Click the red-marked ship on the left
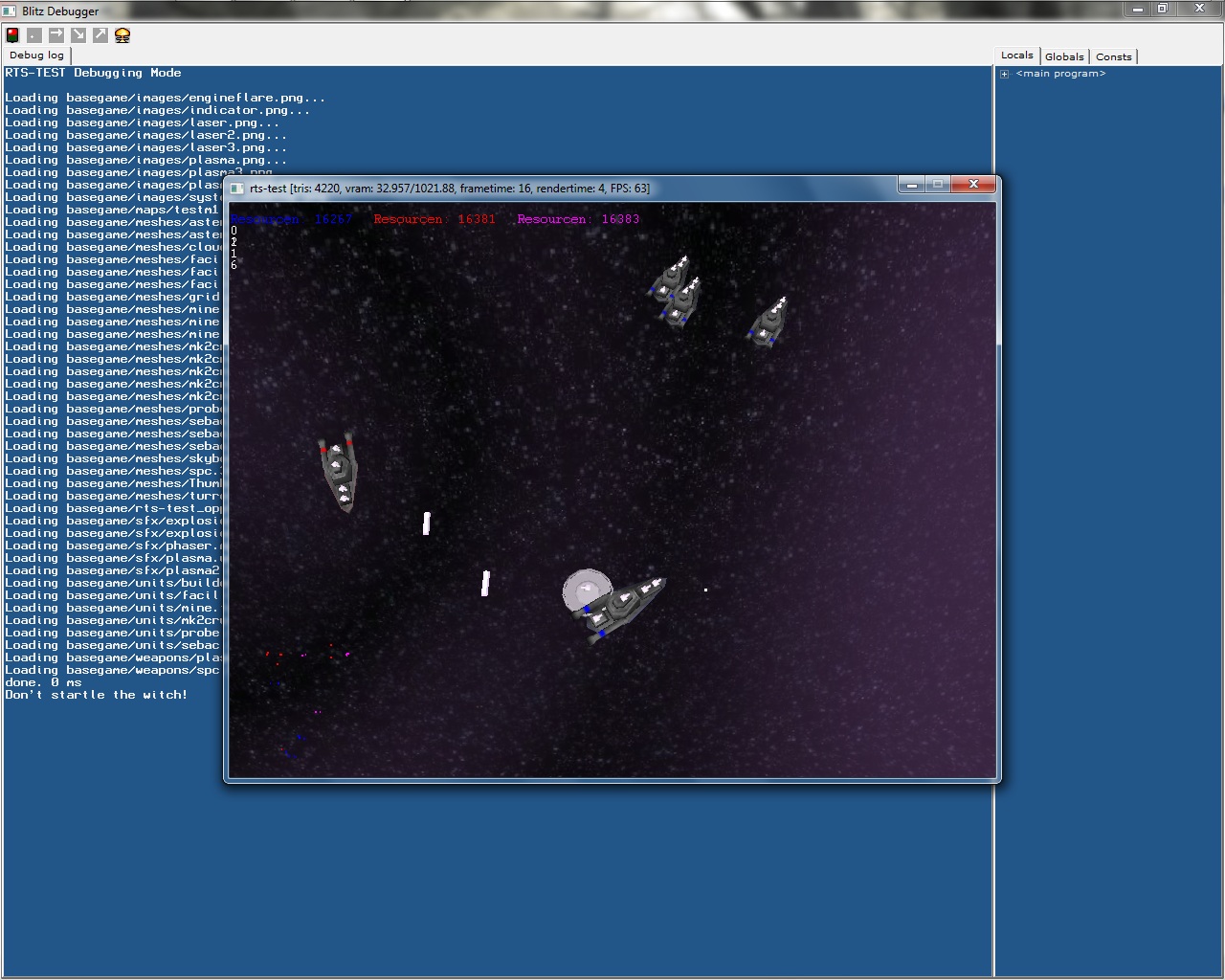 click(339, 472)
